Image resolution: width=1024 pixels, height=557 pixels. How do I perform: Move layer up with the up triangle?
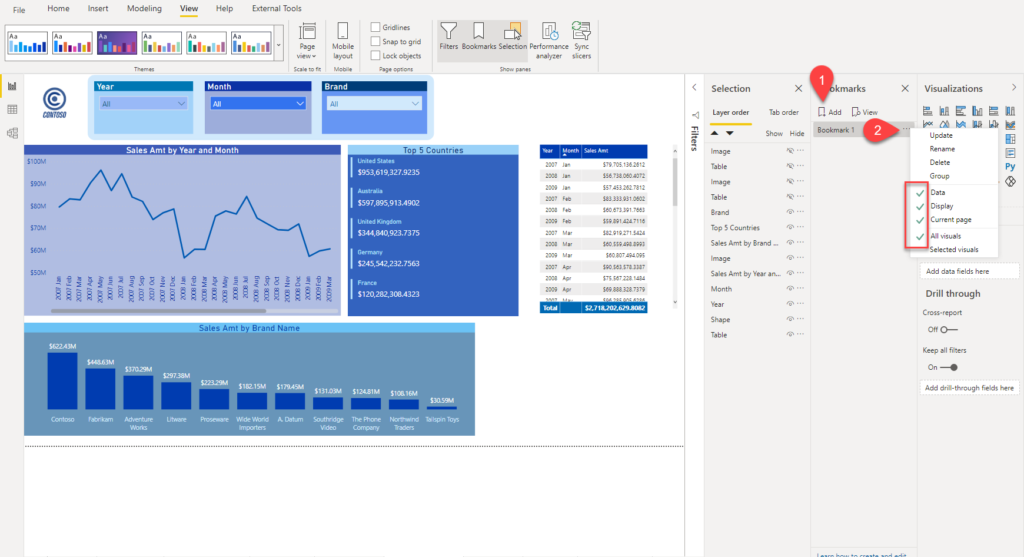(x=714, y=133)
